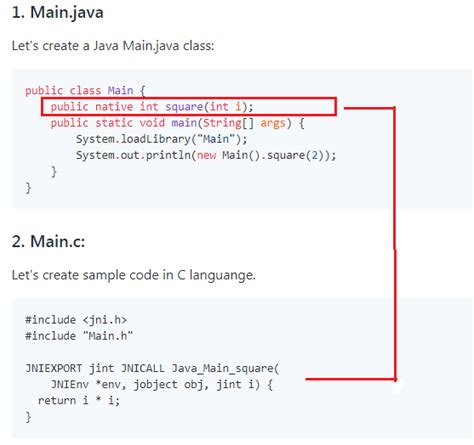
Task: Click the 'return i * i;' line
Action: (79, 401)
